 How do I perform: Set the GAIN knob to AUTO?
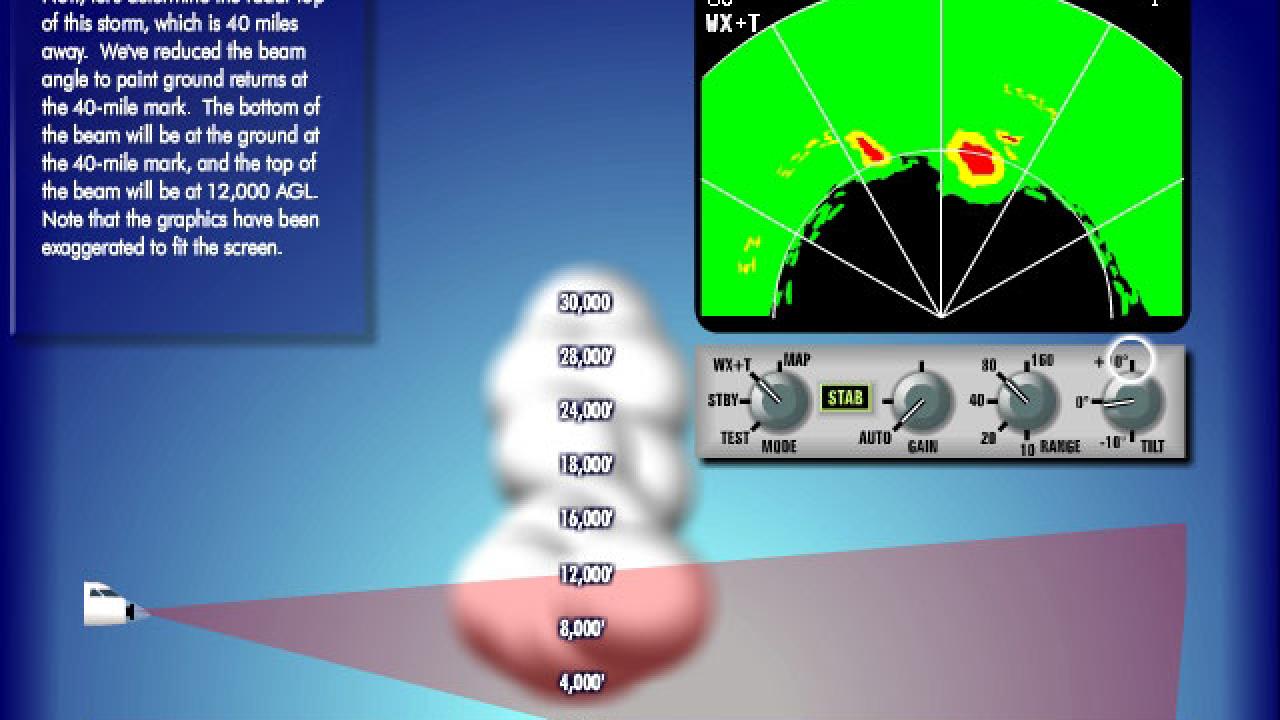pos(877,437)
